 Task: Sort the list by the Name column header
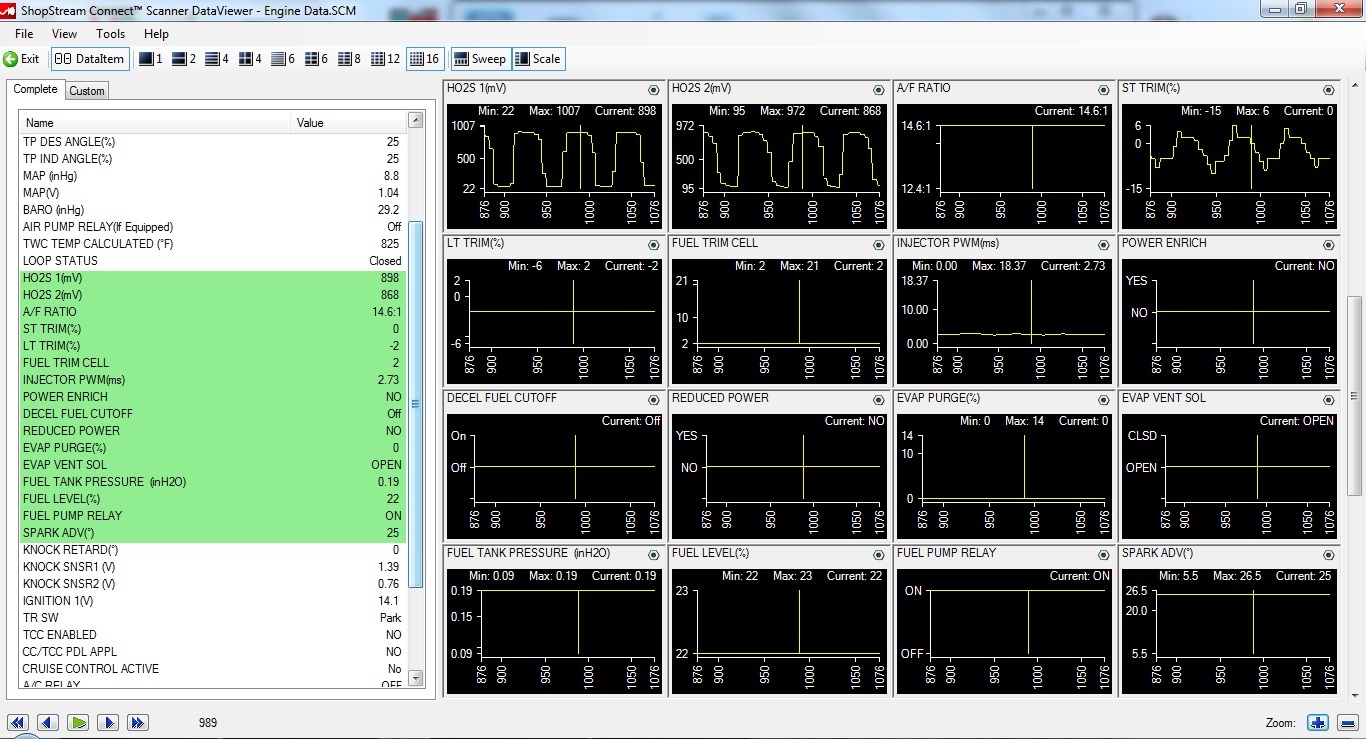click(156, 123)
